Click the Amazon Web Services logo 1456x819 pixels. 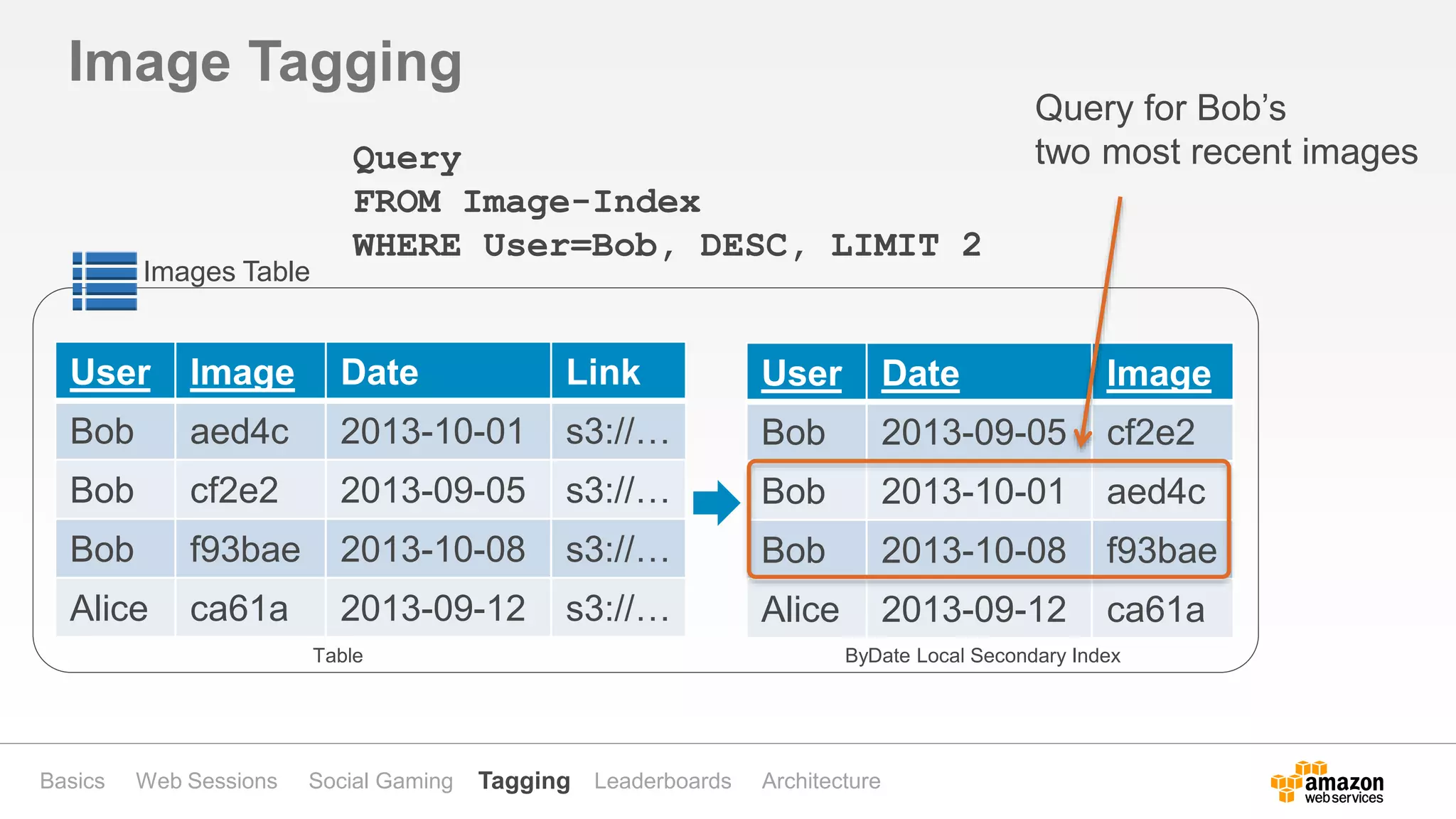(1327, 782)
